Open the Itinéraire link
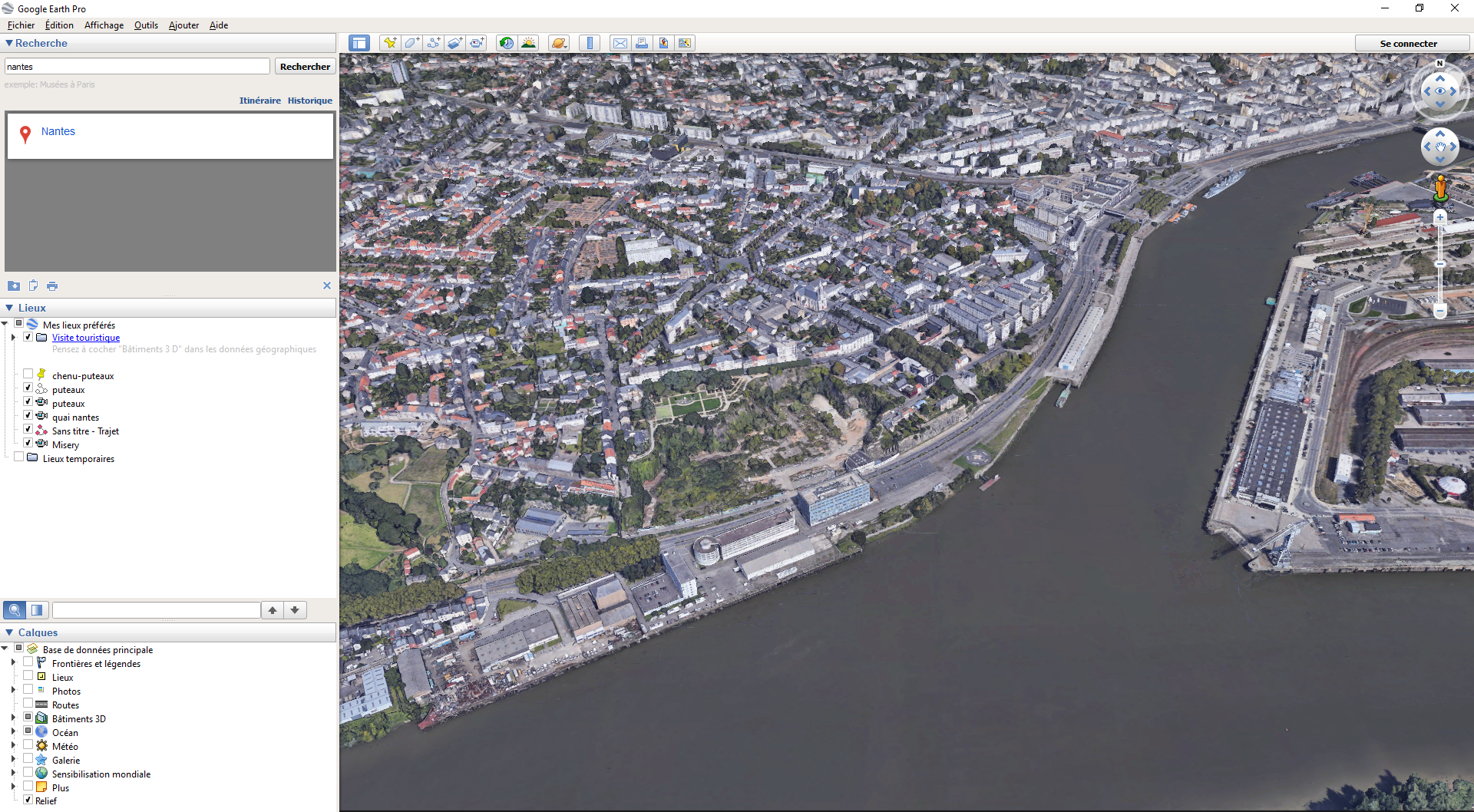This screenshot has width=1474, height=812. (x=259, y=101)
